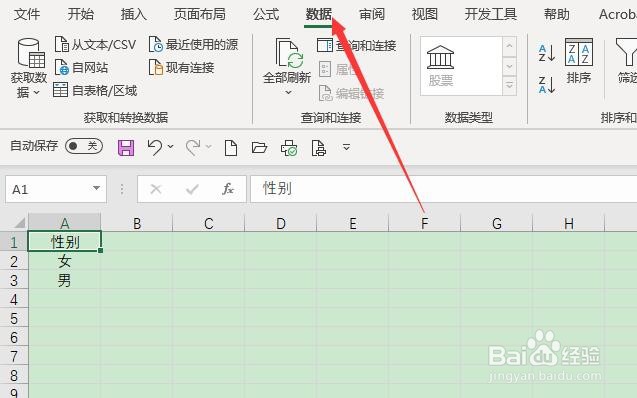Select 自表格/区域 data source
This screenshot has height=398, width=637.
coord(95,90)
